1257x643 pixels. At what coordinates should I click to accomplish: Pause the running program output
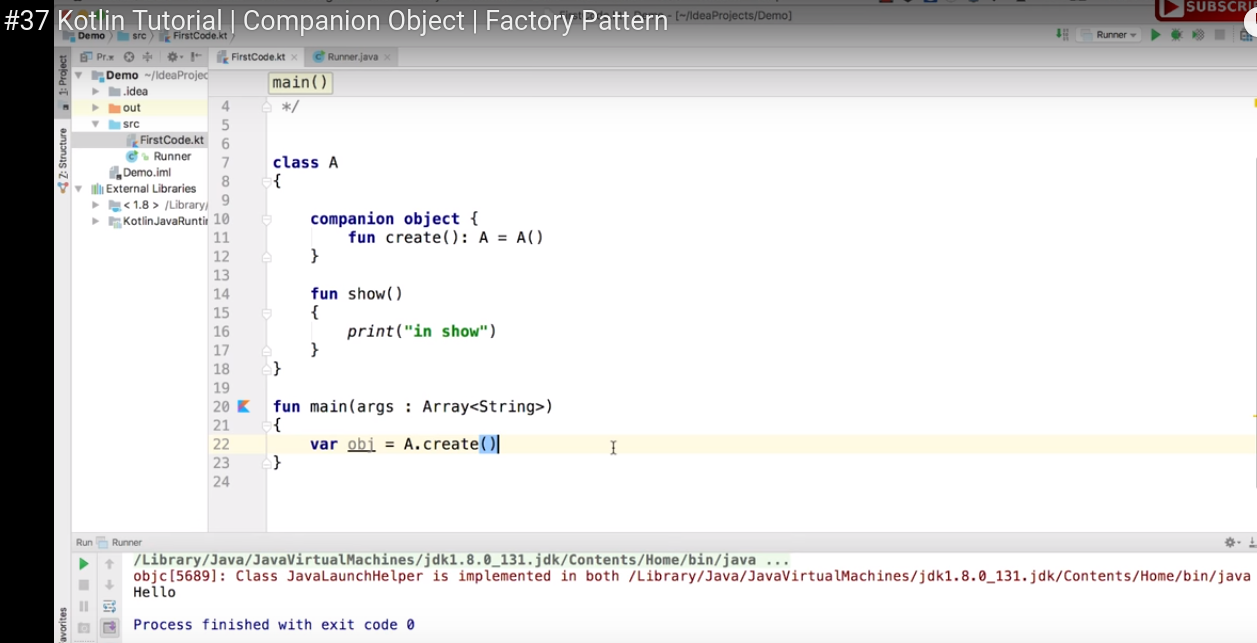coord(84,607)
